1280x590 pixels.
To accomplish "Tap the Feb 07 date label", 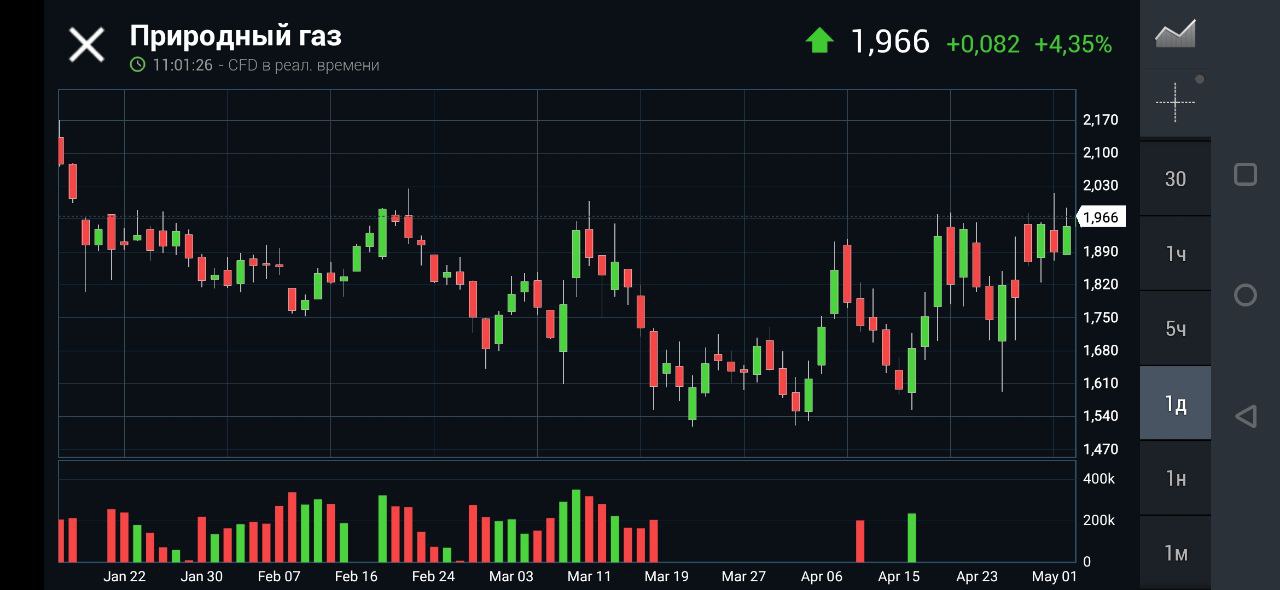I will click(x=279, y=576).
